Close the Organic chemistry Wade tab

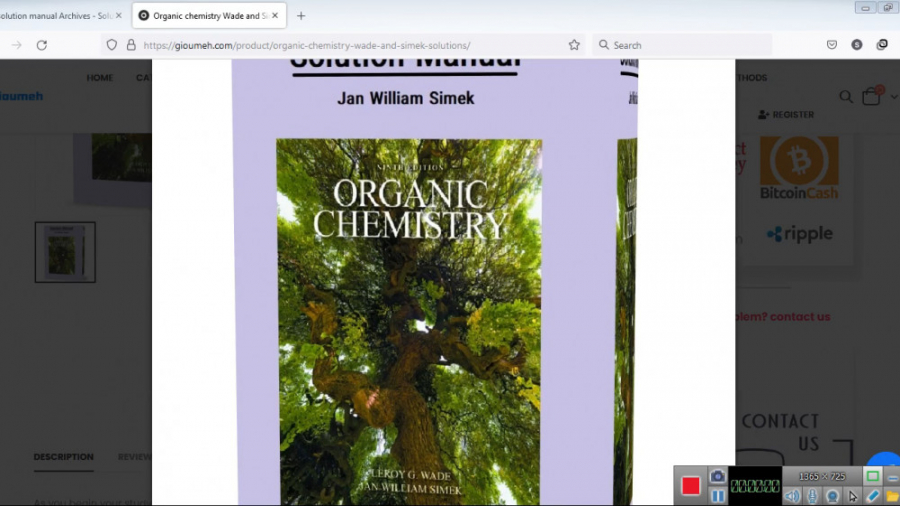275,15
